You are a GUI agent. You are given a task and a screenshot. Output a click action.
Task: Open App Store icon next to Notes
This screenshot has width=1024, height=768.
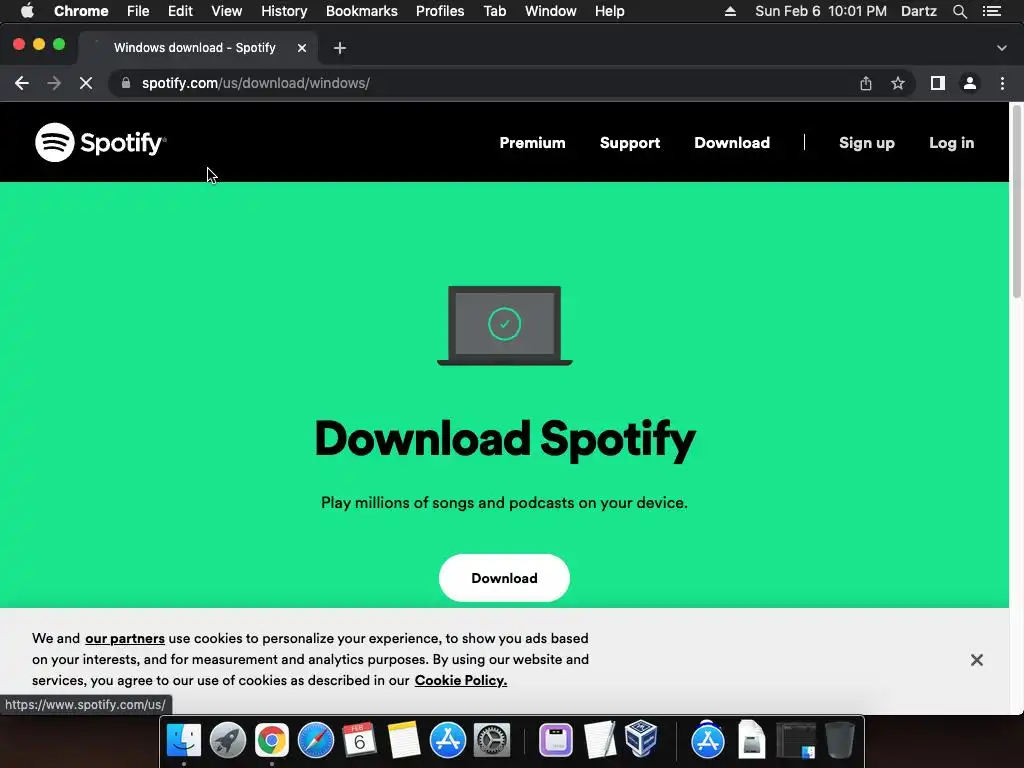[x=447, y=740]
